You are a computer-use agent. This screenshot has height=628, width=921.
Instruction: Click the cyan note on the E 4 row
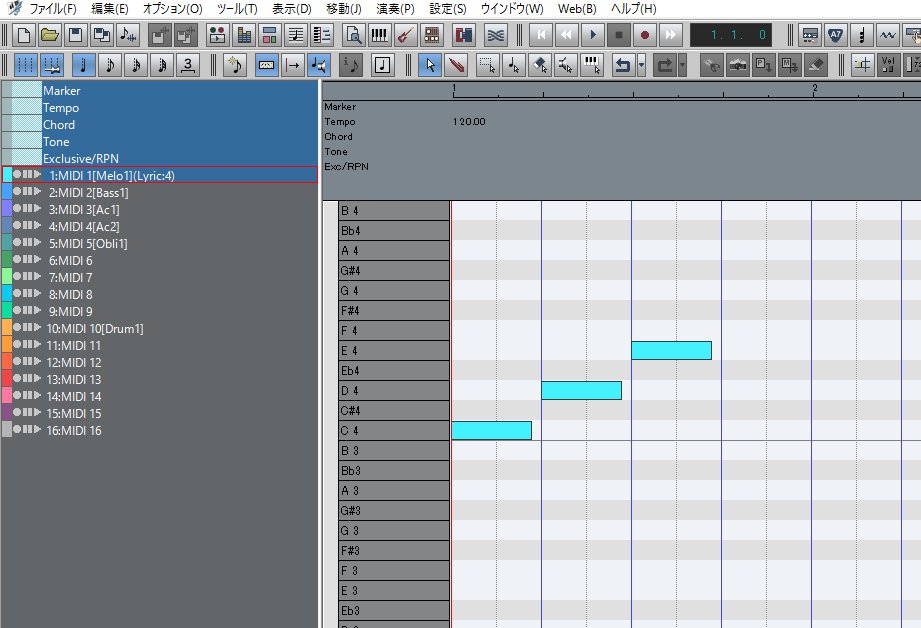click(671, 351)
